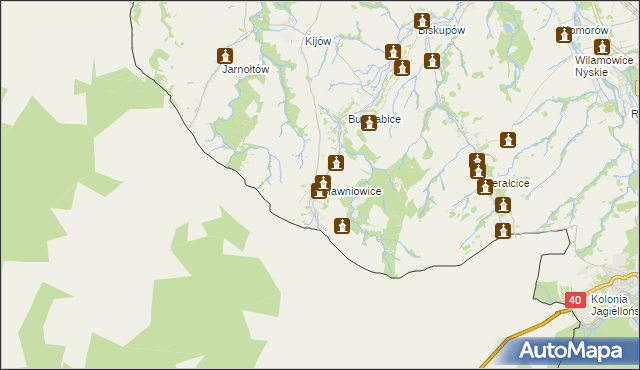Select the church marker overlapping the Gierałcice label
Screen dimensions: 640x370
[485, 186]
